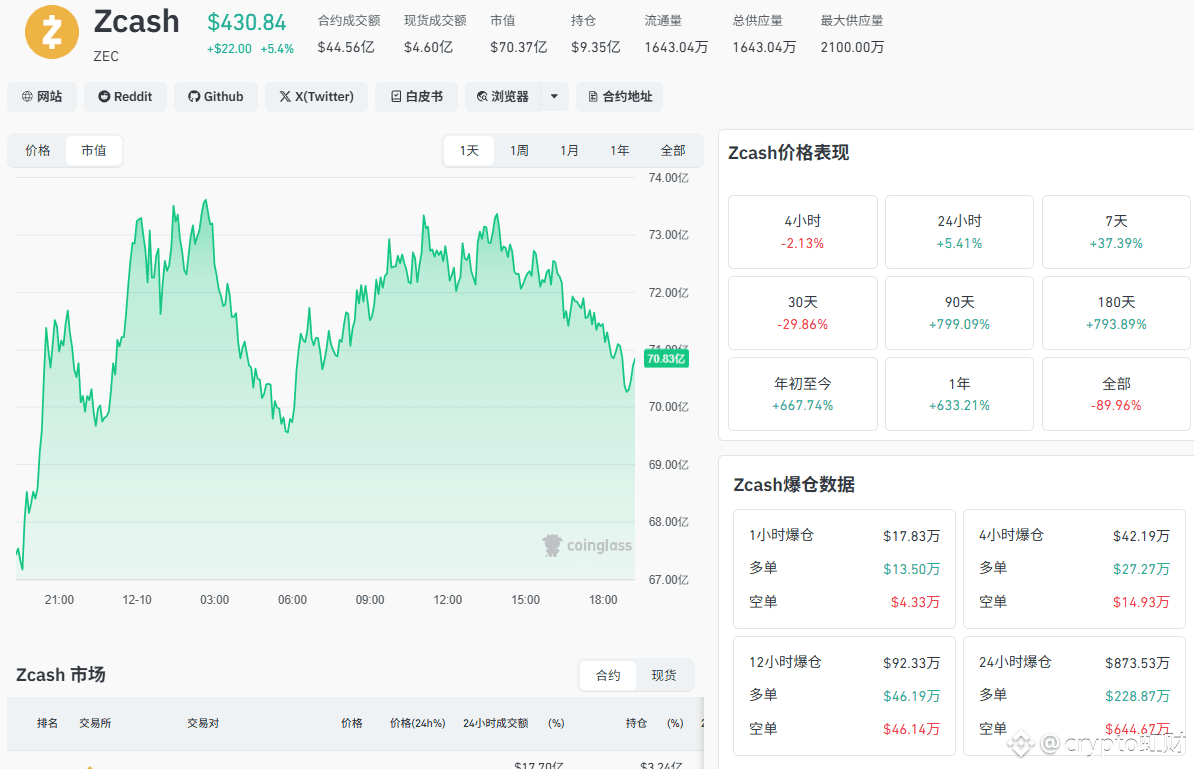Switch chart to 市值 view
The image size is (1194, 769).
[x=94, y=151]
